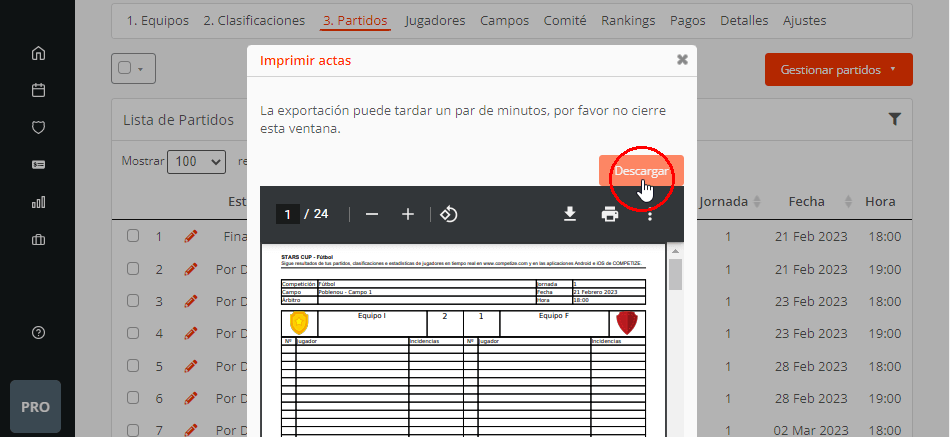950x437 pixels.
Task: Open the payments card icon in the sidebar
Action: [38, 164]
